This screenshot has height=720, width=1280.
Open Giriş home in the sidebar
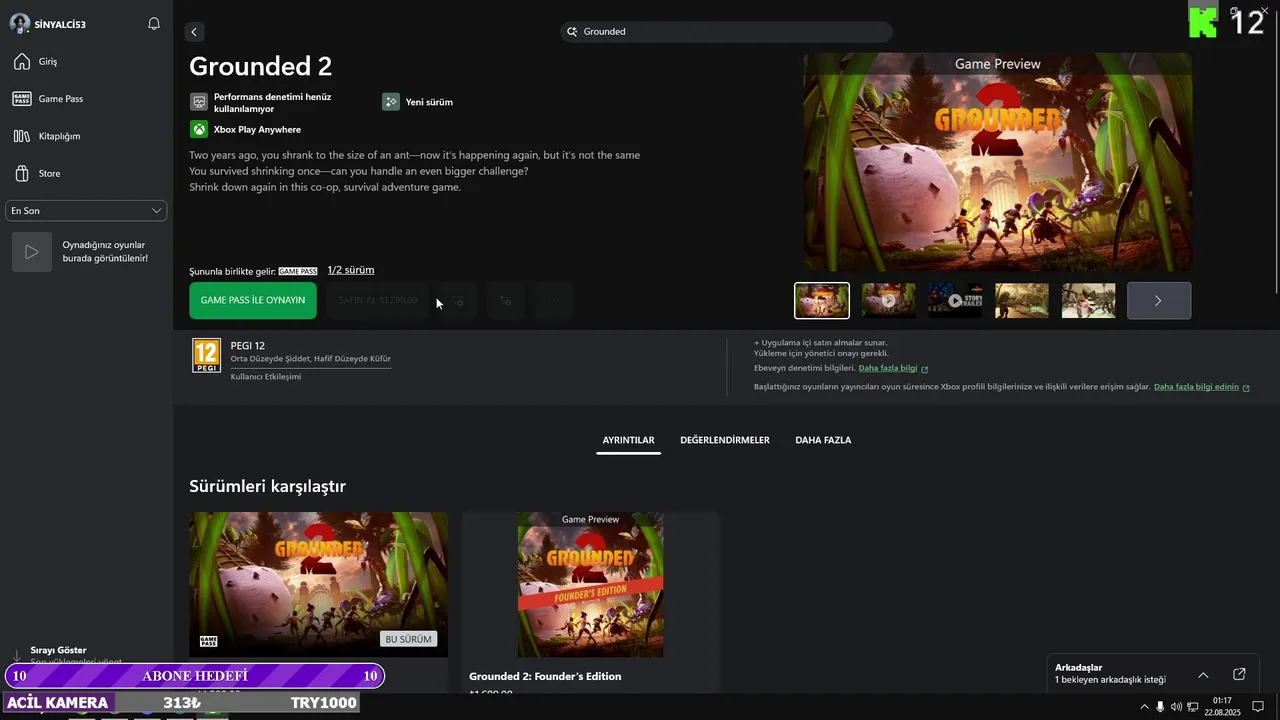pyautogui.click(x=86, y=62)
